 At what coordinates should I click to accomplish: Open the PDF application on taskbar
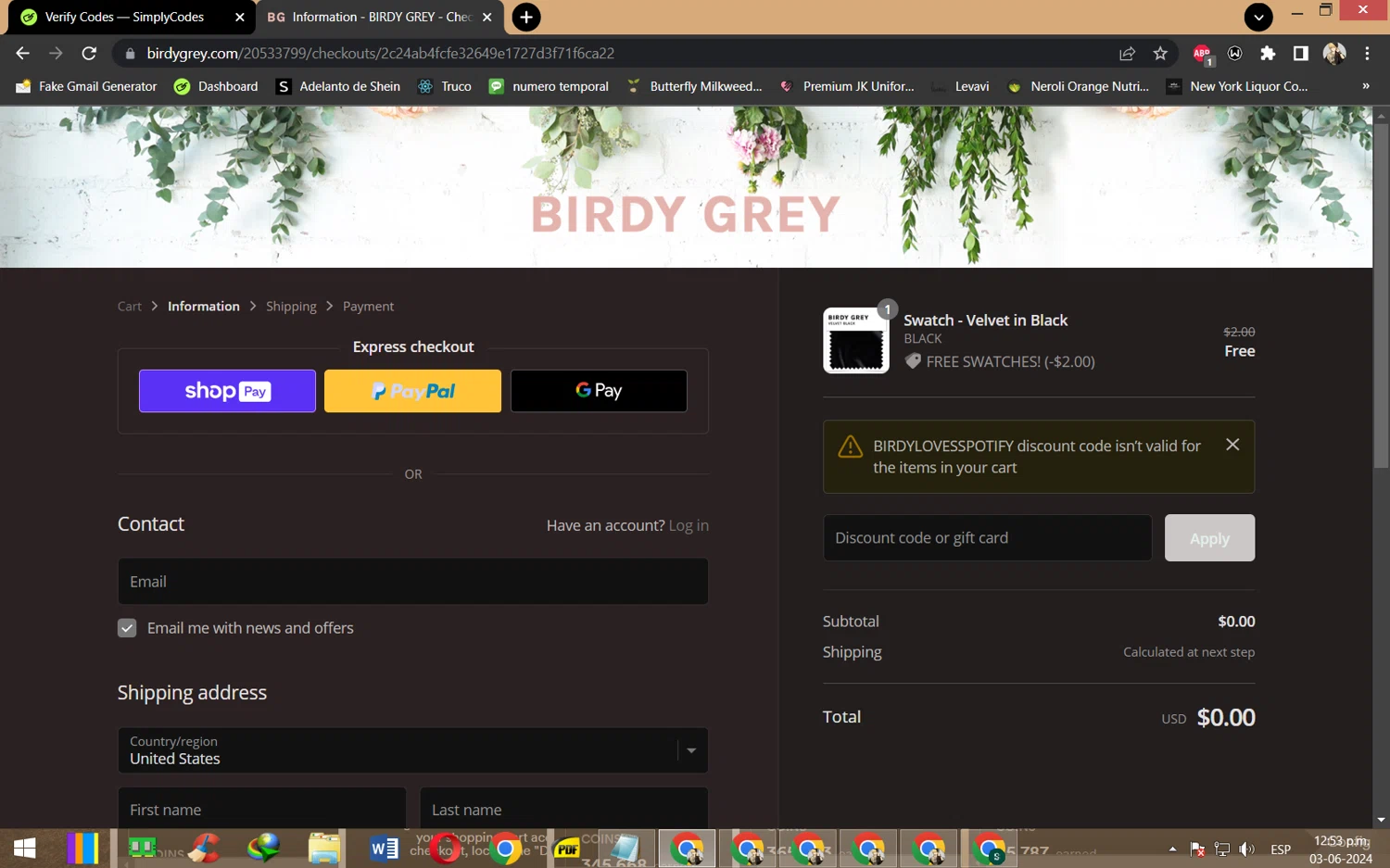click(x=566, y=848)
